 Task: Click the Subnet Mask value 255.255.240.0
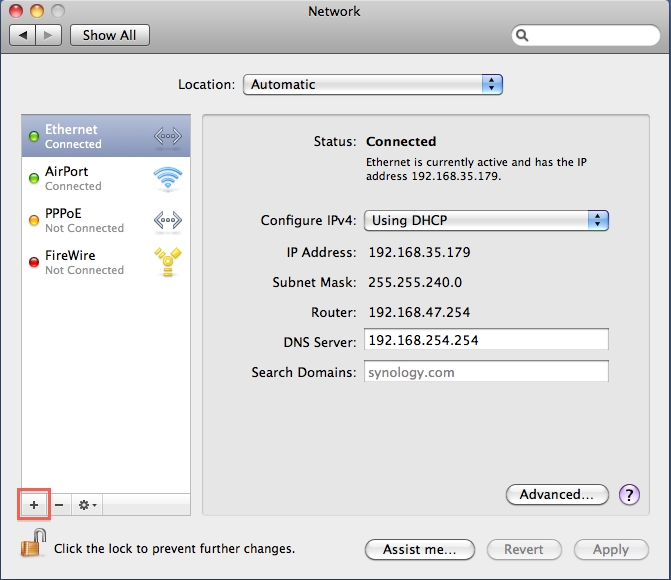click(x=415, y=282)
